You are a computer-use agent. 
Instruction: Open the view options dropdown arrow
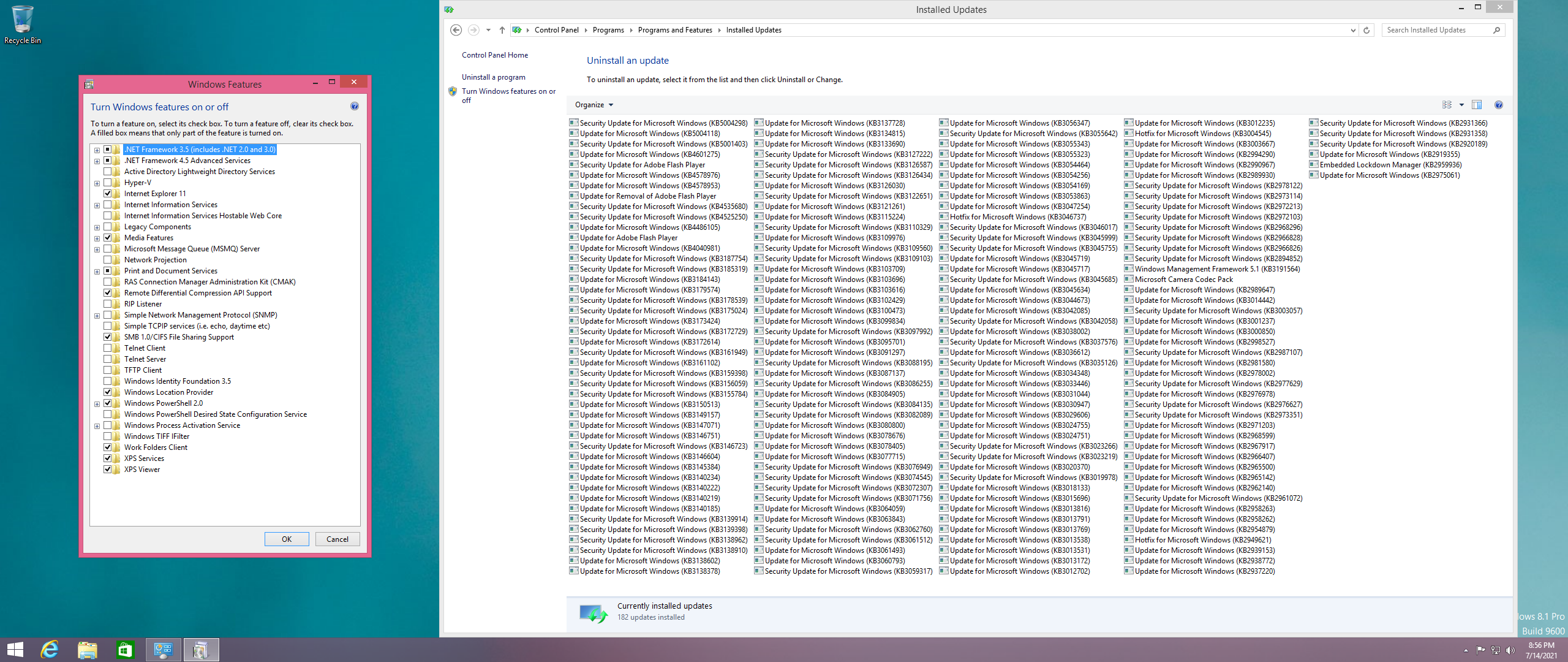click(1461, 105)
